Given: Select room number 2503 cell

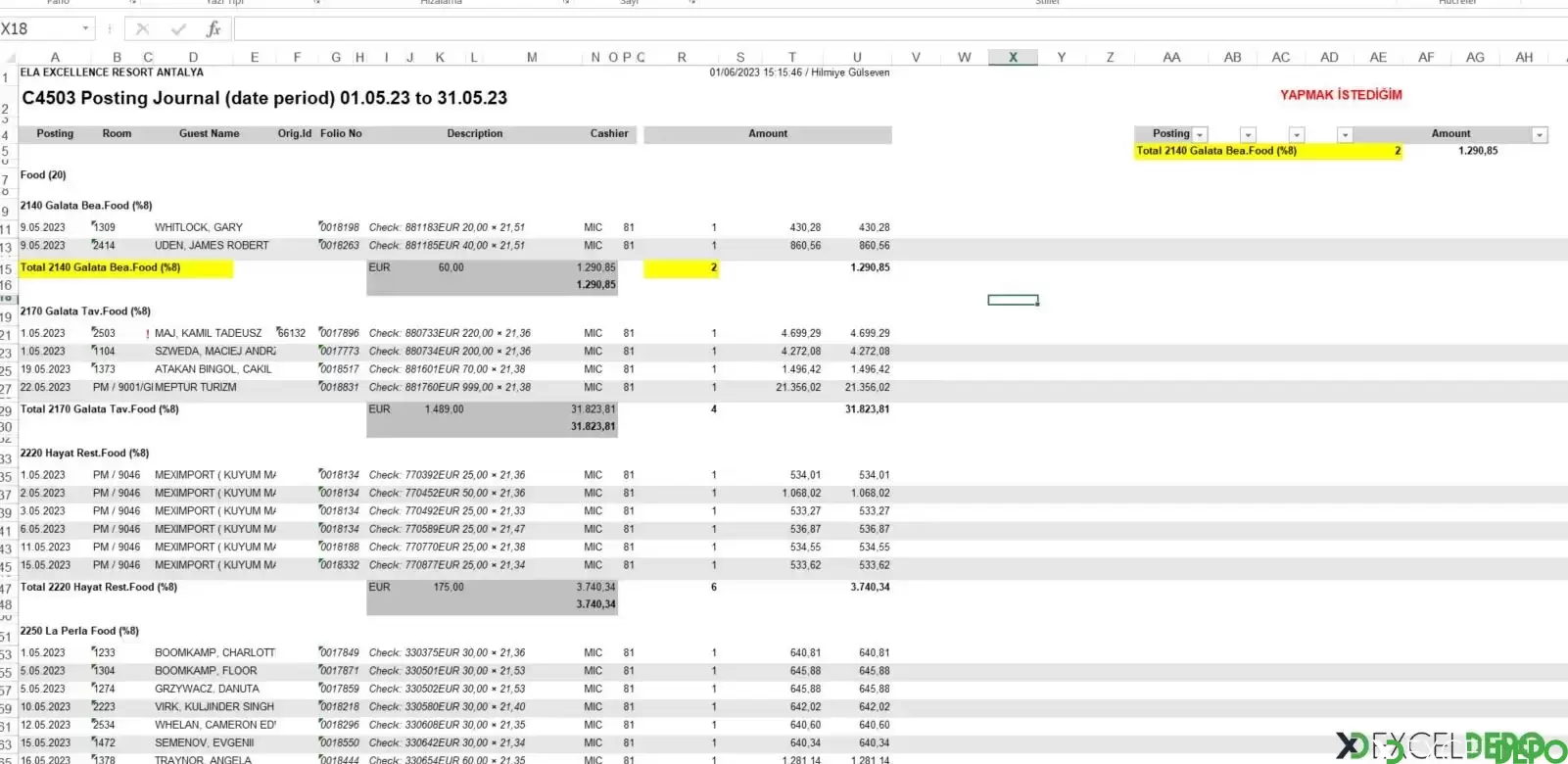Looking at the screenshot, I should point(104,333).
